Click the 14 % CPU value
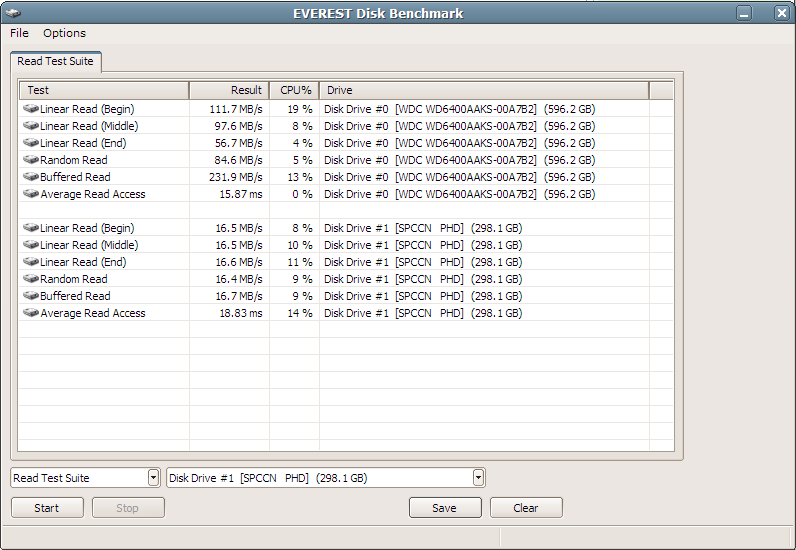The width and height of the screenshot is (796, 550). tap(300, 313)
